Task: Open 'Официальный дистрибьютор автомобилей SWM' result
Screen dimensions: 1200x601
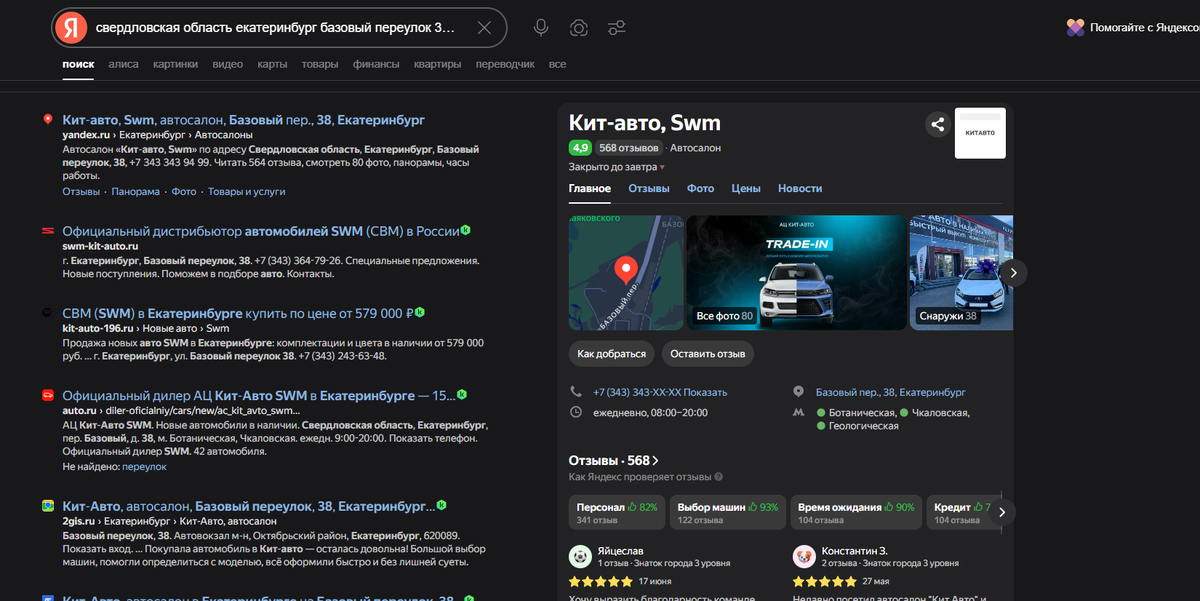Action: click(260, 230)
